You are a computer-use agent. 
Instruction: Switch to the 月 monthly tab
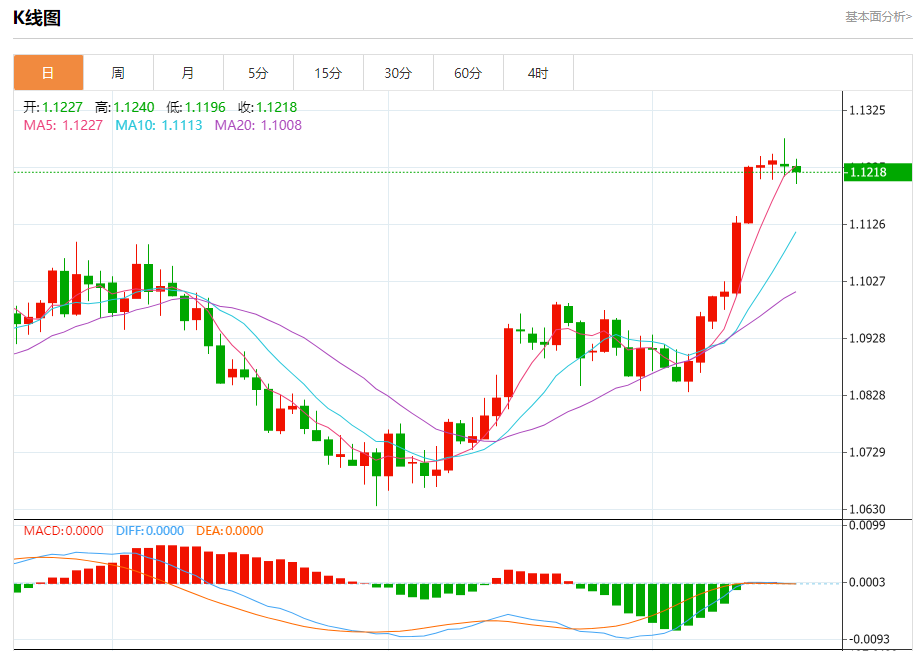click(188, 72)
